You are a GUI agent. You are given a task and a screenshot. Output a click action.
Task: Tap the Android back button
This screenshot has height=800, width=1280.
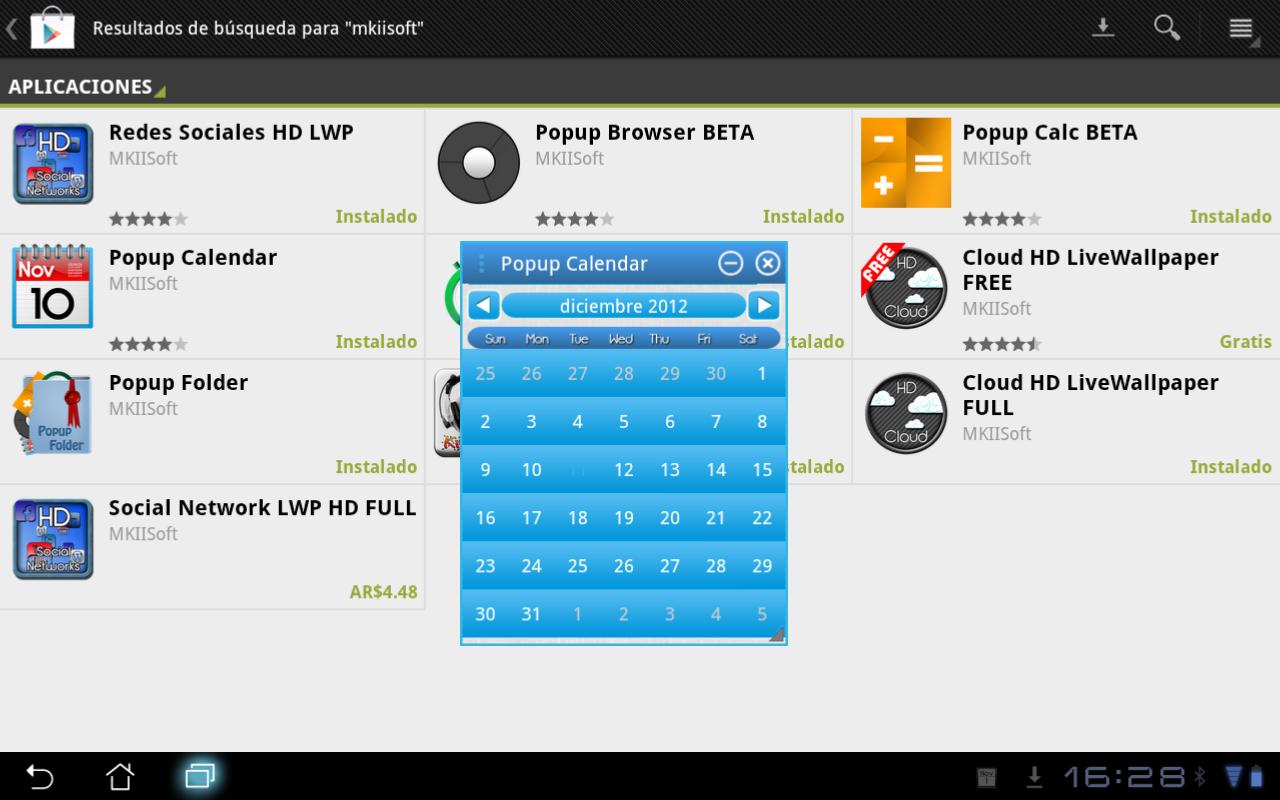(40, 776)
